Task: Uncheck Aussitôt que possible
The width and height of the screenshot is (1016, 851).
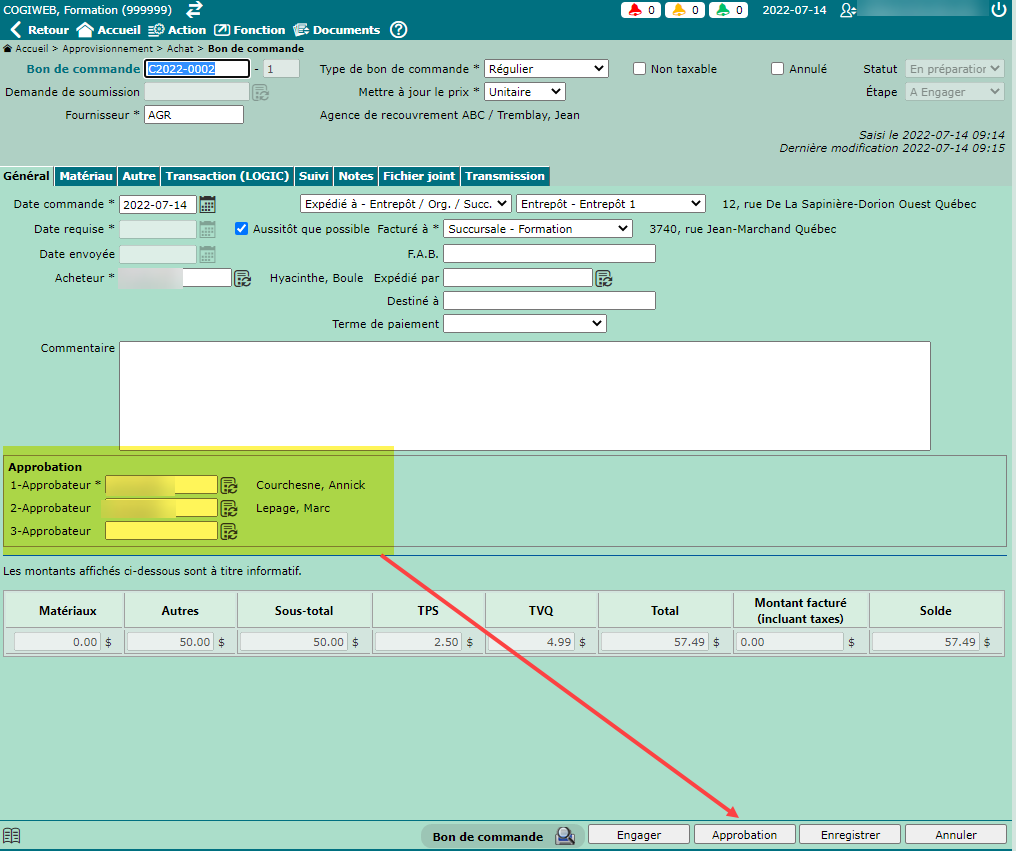Action: click(x=241, y=229)
